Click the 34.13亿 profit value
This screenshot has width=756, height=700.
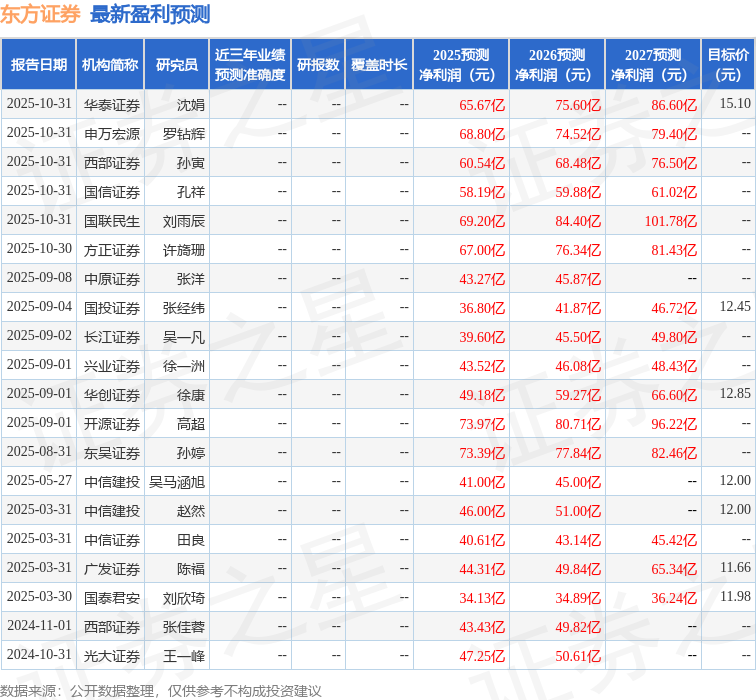[x=482, y=598]
